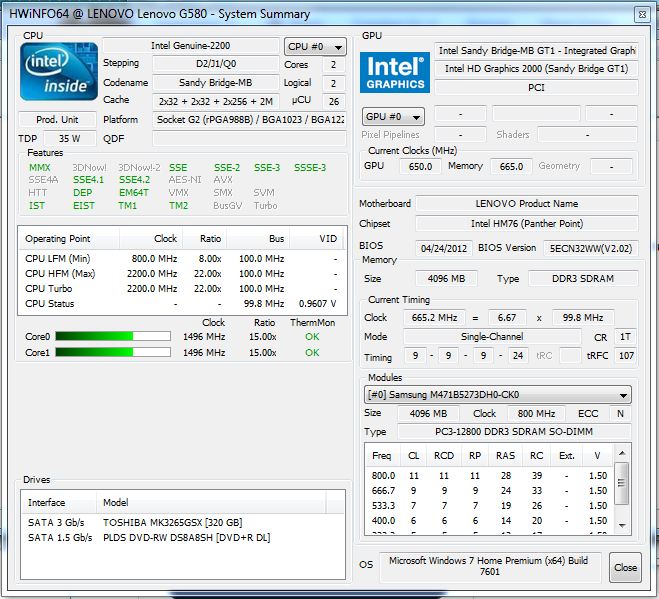Click the SSE4.2 feature label
The height and width of the screenshot is (599, 659).
point(134,180)
